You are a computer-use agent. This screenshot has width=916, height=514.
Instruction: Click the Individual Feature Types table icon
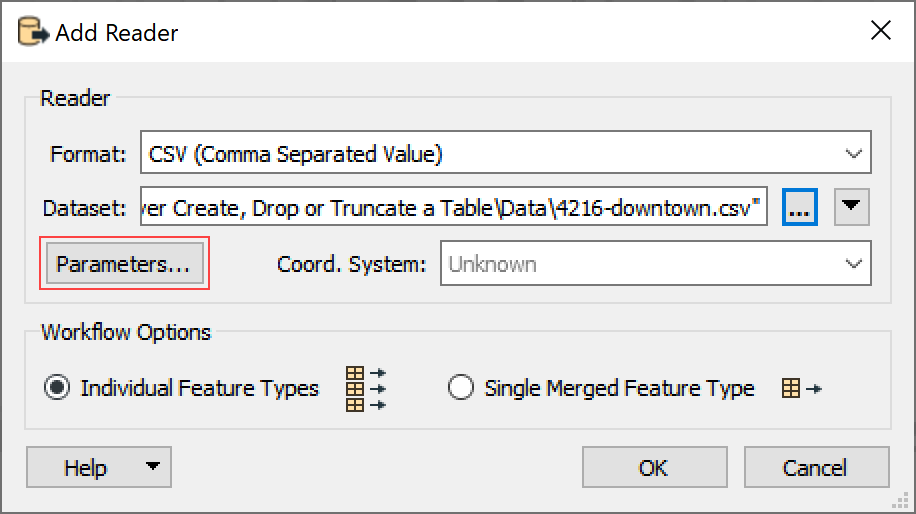tap(366, 388)
